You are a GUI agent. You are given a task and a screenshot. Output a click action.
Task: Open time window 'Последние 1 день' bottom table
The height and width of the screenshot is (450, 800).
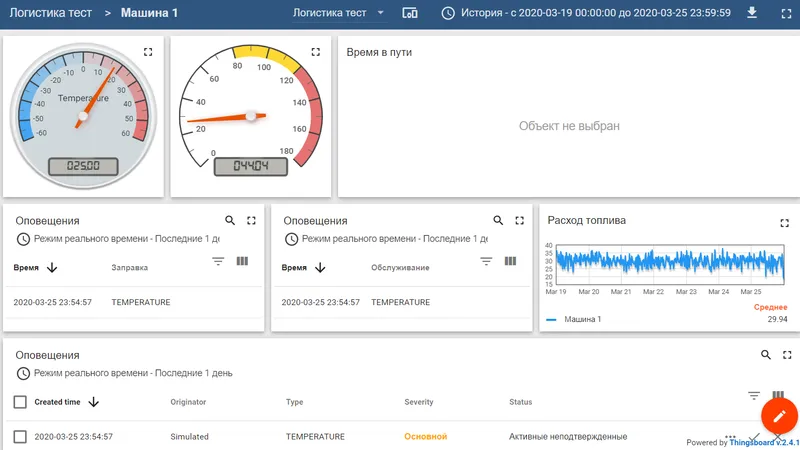tap(124, 373)
